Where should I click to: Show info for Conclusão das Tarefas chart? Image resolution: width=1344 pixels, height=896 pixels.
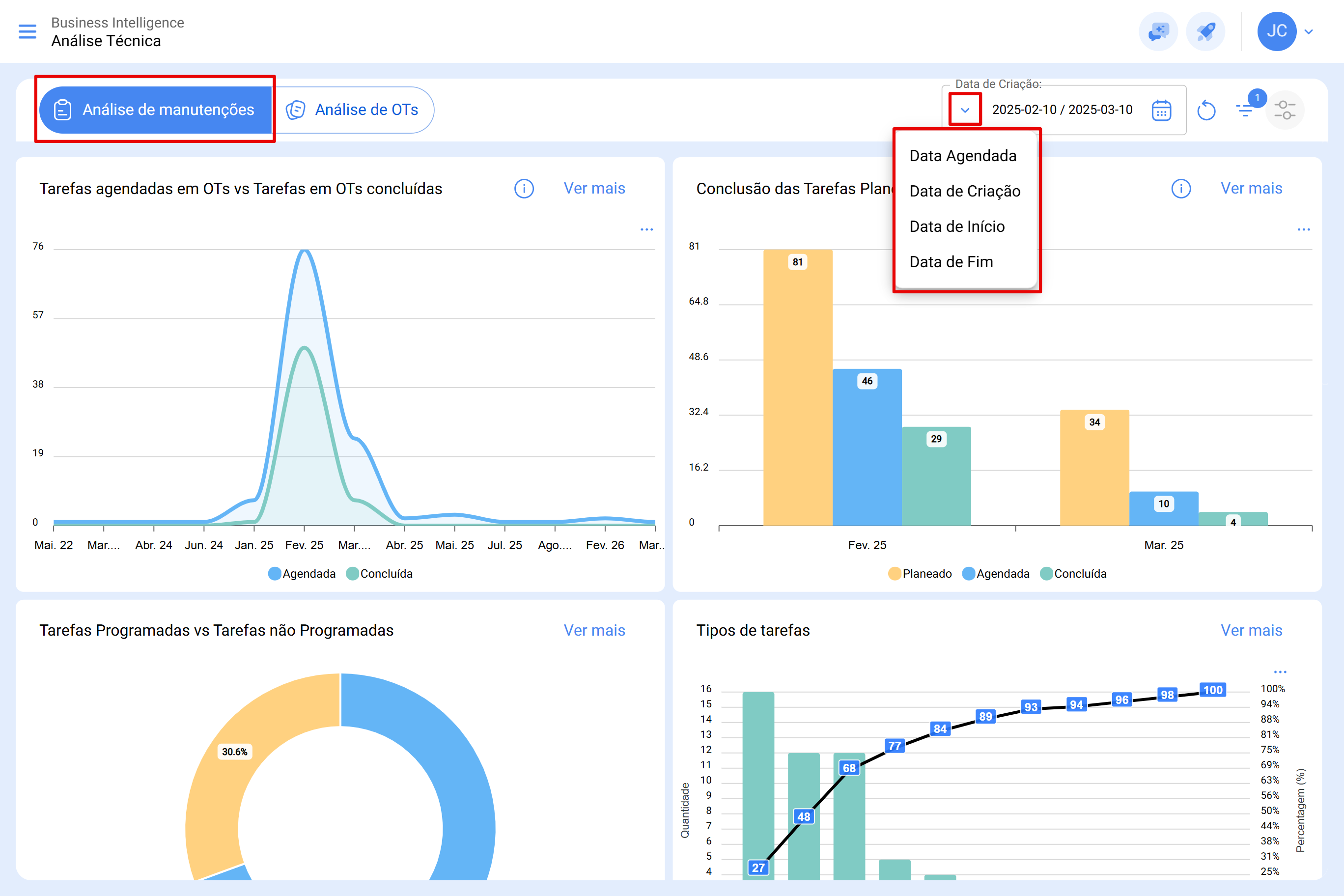[x=1181, y=189]
